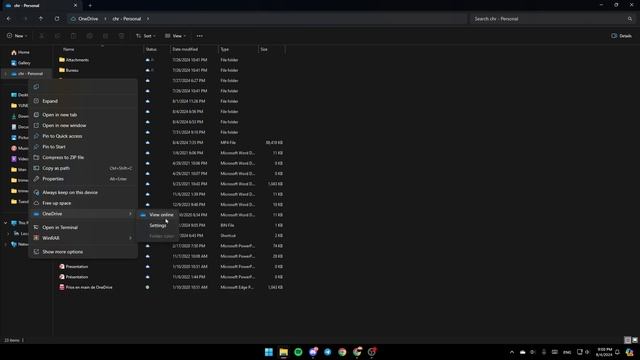Toggle the Details pane button

click(621, 36)
